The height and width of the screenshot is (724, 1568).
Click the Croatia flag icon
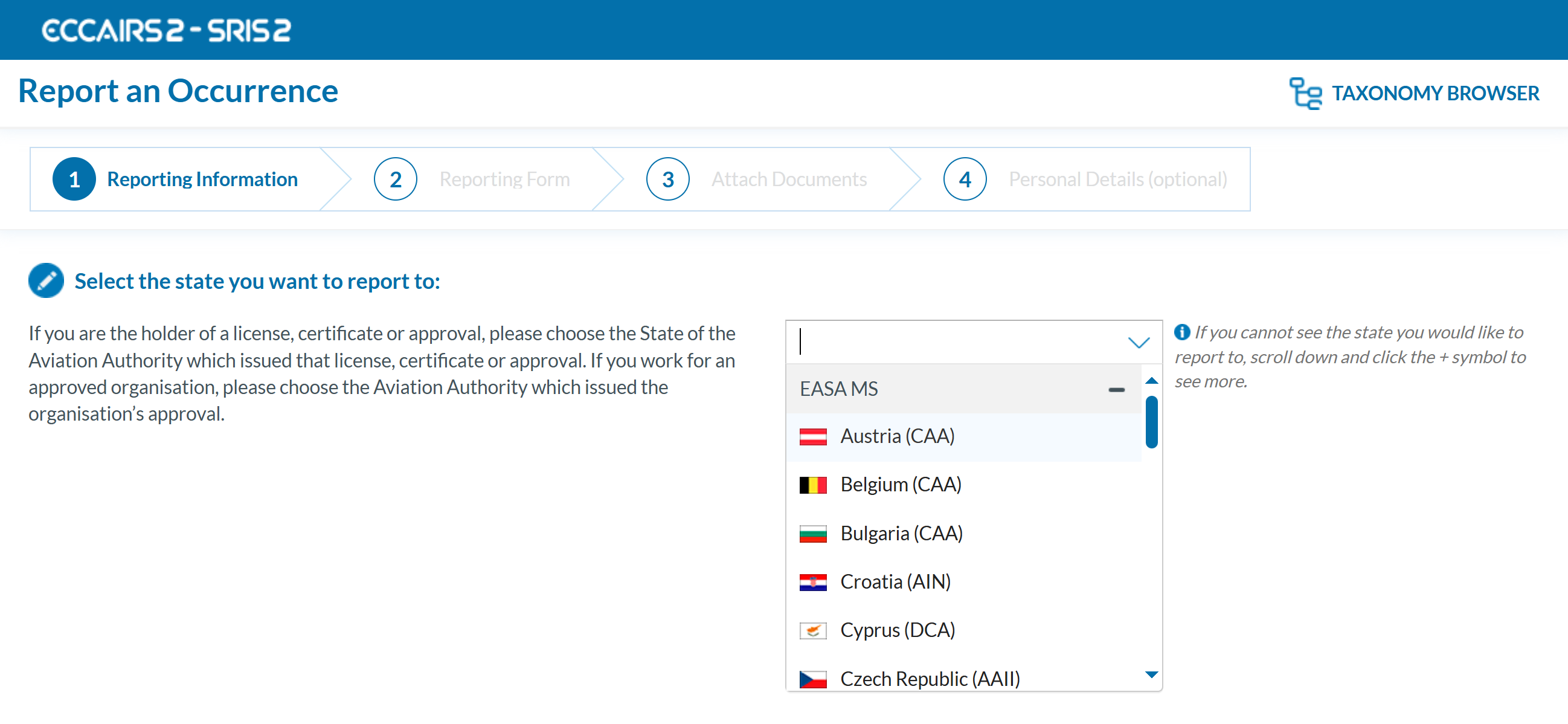pyautogui.click(x=812, y=583)
